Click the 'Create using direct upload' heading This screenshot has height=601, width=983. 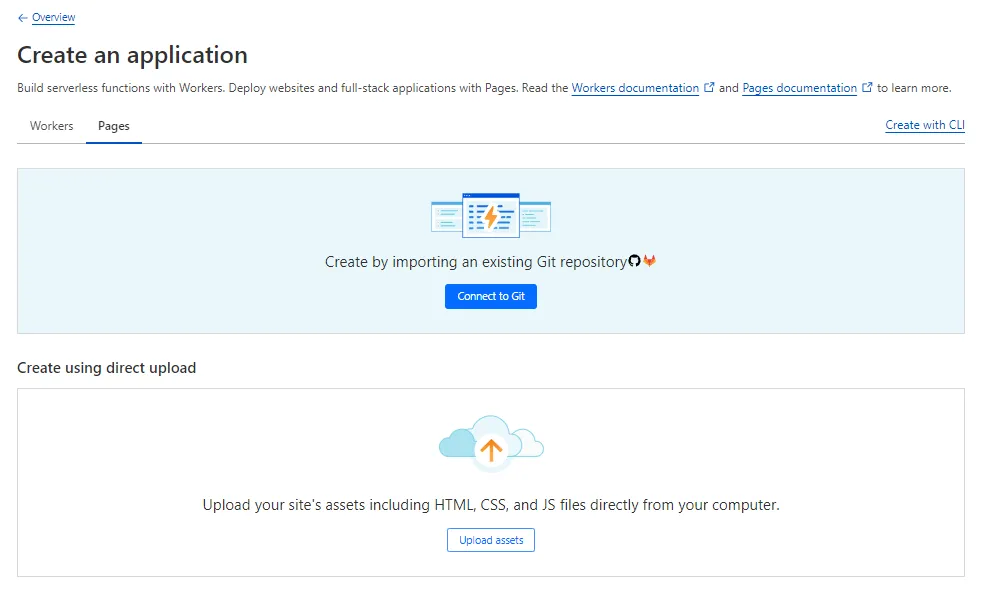pos(106,368)
